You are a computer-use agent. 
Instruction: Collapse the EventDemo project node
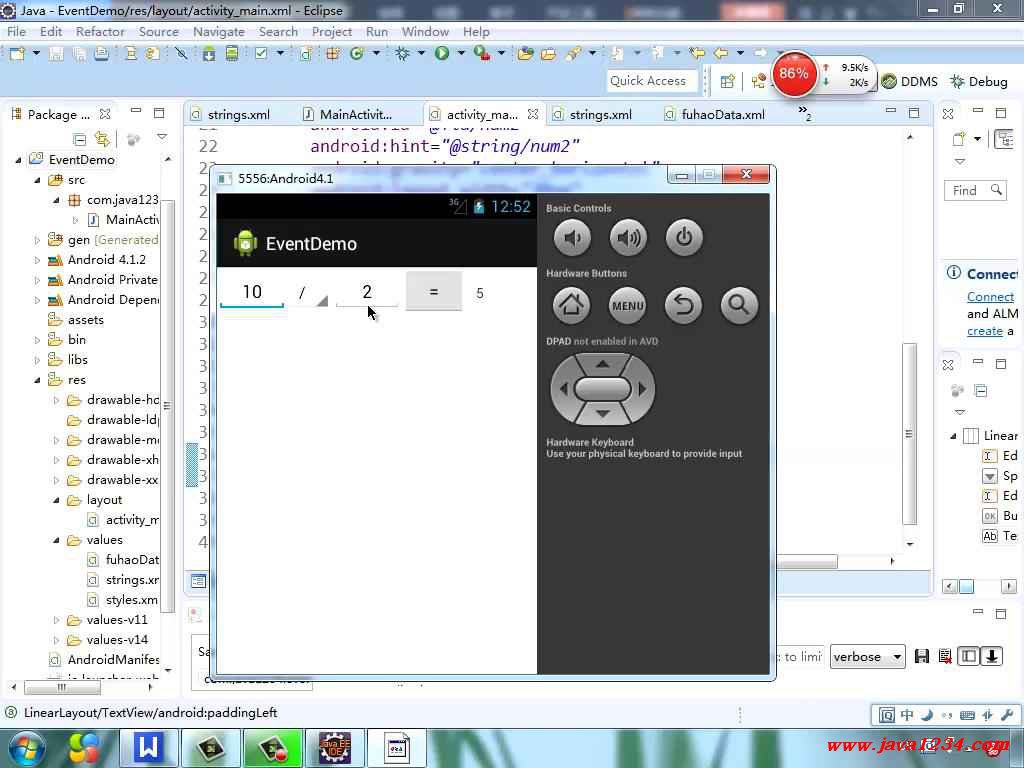(18, 160)
